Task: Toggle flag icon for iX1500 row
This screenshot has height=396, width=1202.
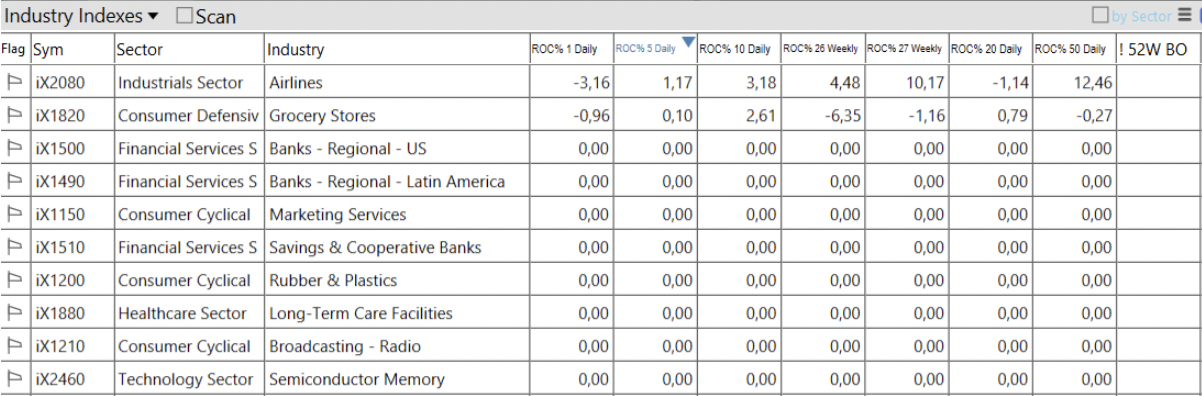Action: click(x=15, y=149)
